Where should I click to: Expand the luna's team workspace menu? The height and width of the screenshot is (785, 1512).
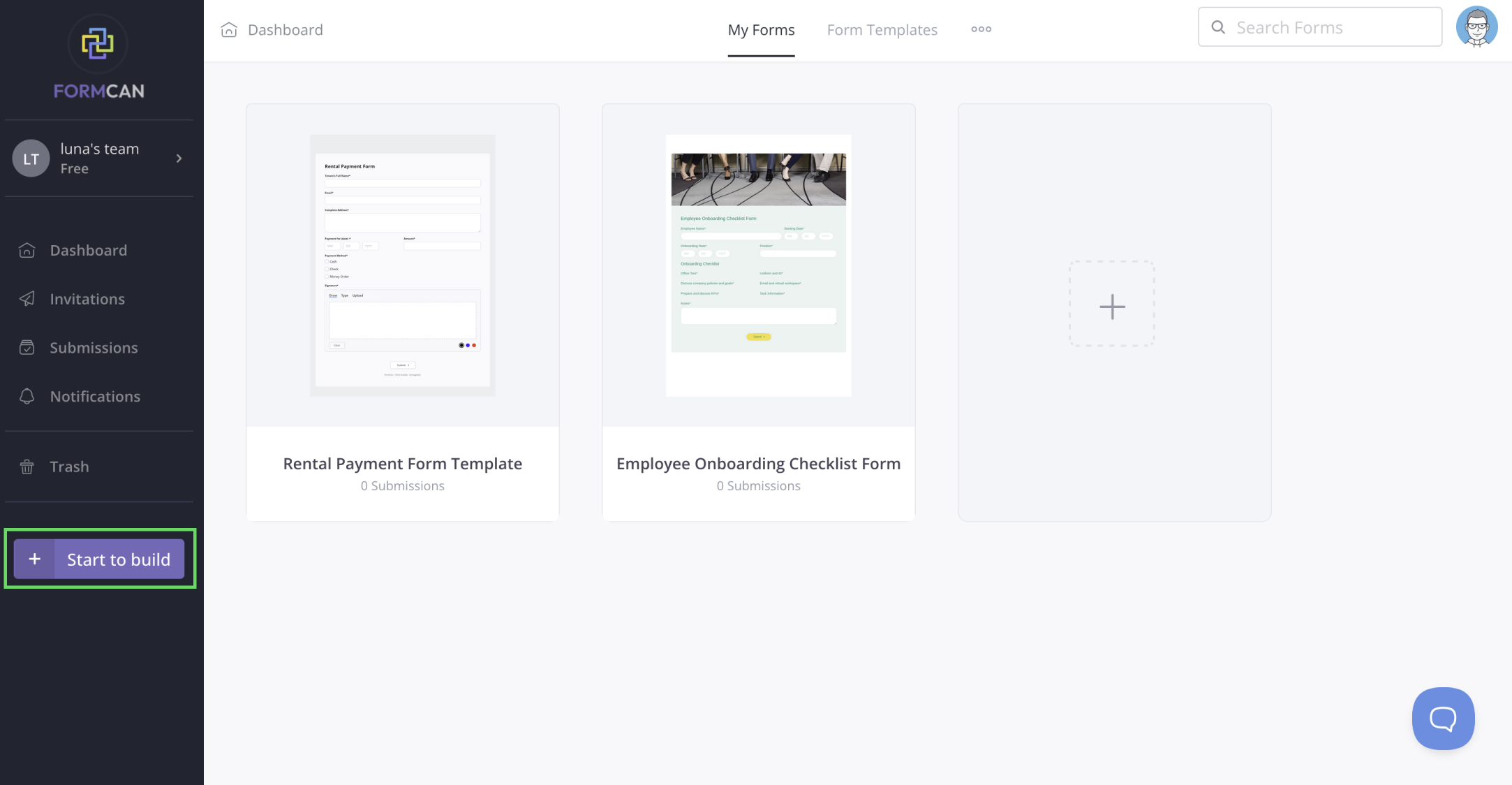178,158
